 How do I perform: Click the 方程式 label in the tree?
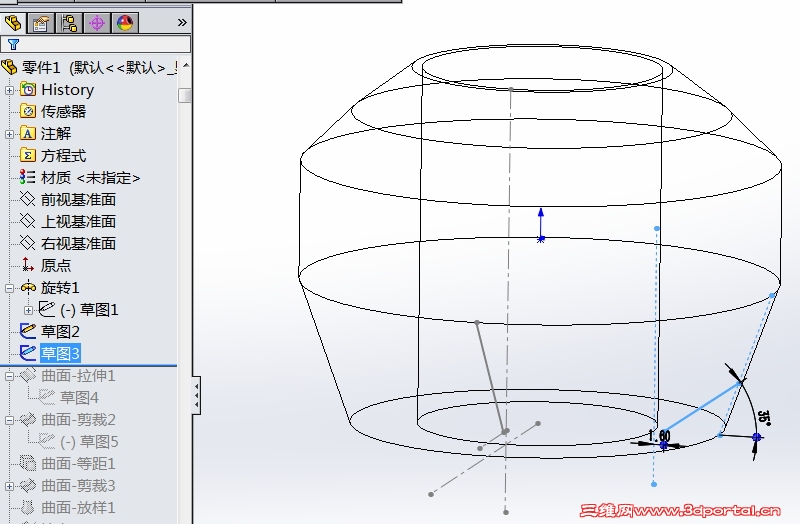click(x=63, y=156)
